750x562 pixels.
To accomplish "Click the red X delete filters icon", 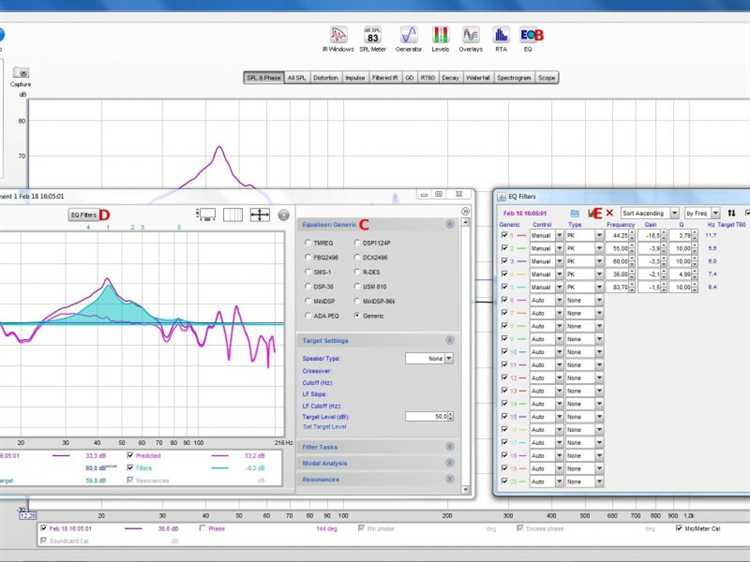I will pyautogui.click(x=609, y=213).
